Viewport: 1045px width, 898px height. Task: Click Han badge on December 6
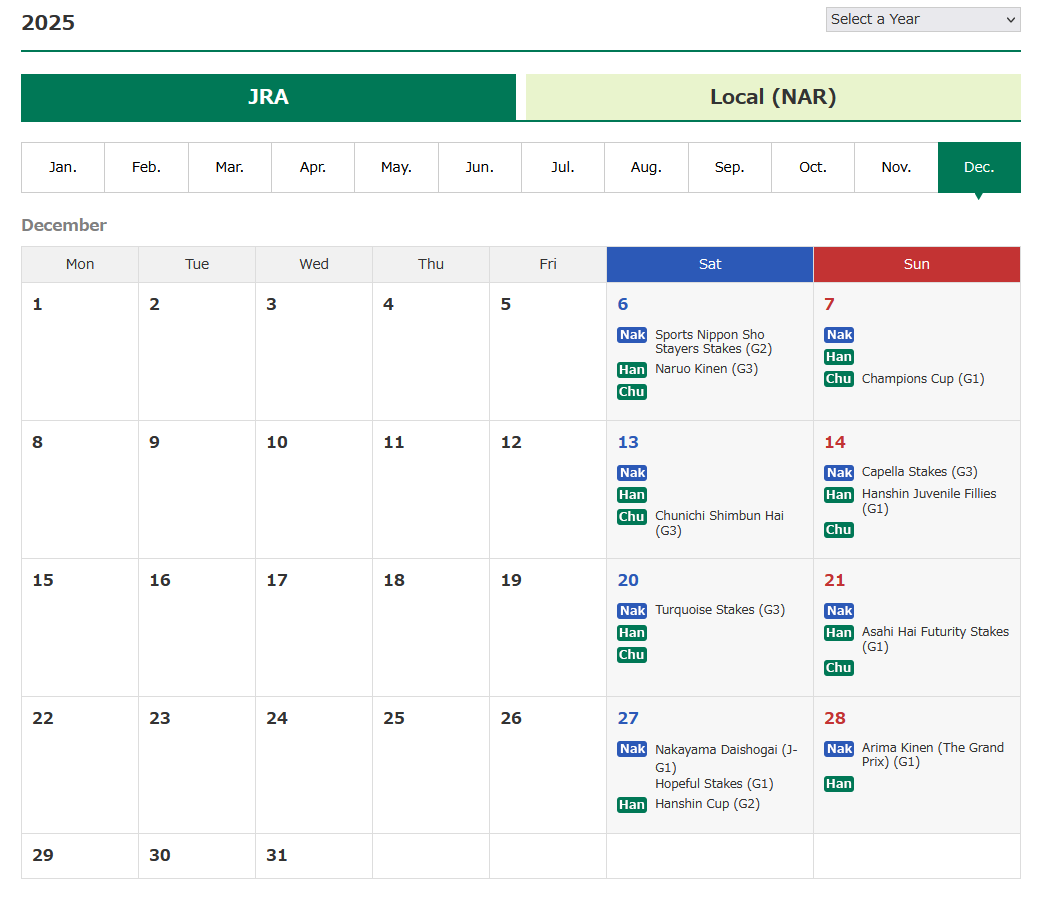632,370
